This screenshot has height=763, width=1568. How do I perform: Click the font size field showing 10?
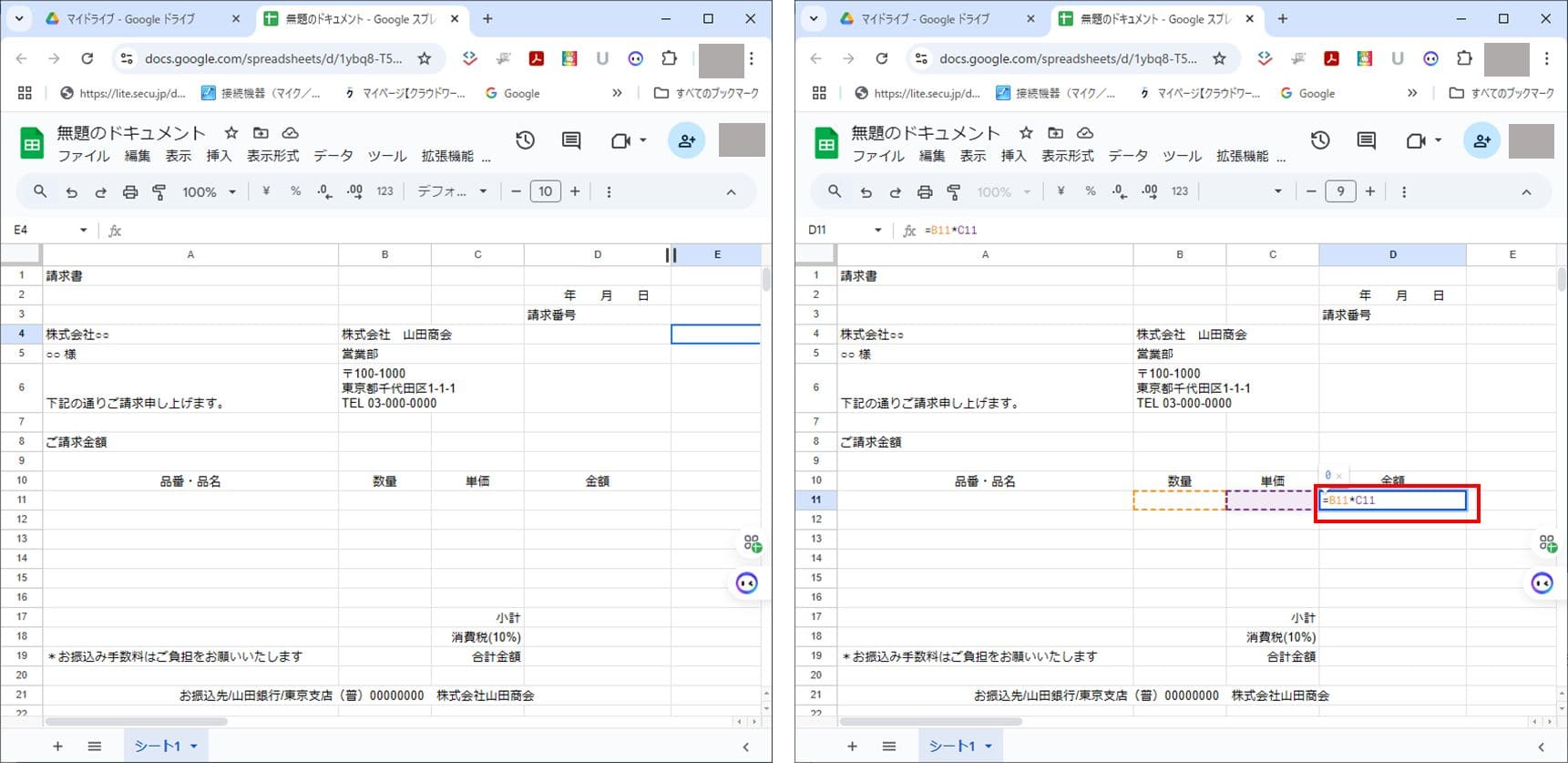coord(545,191)
